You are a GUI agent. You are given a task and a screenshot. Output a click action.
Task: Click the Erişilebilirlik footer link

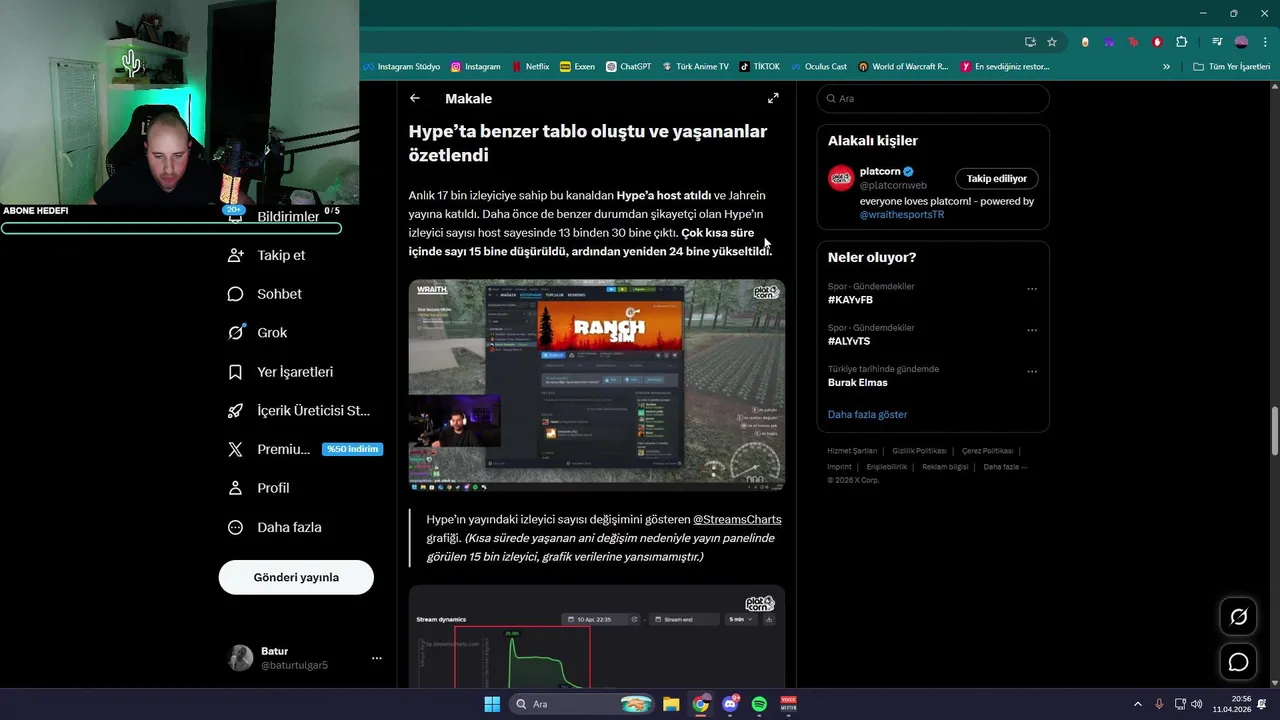pos(887,467)
